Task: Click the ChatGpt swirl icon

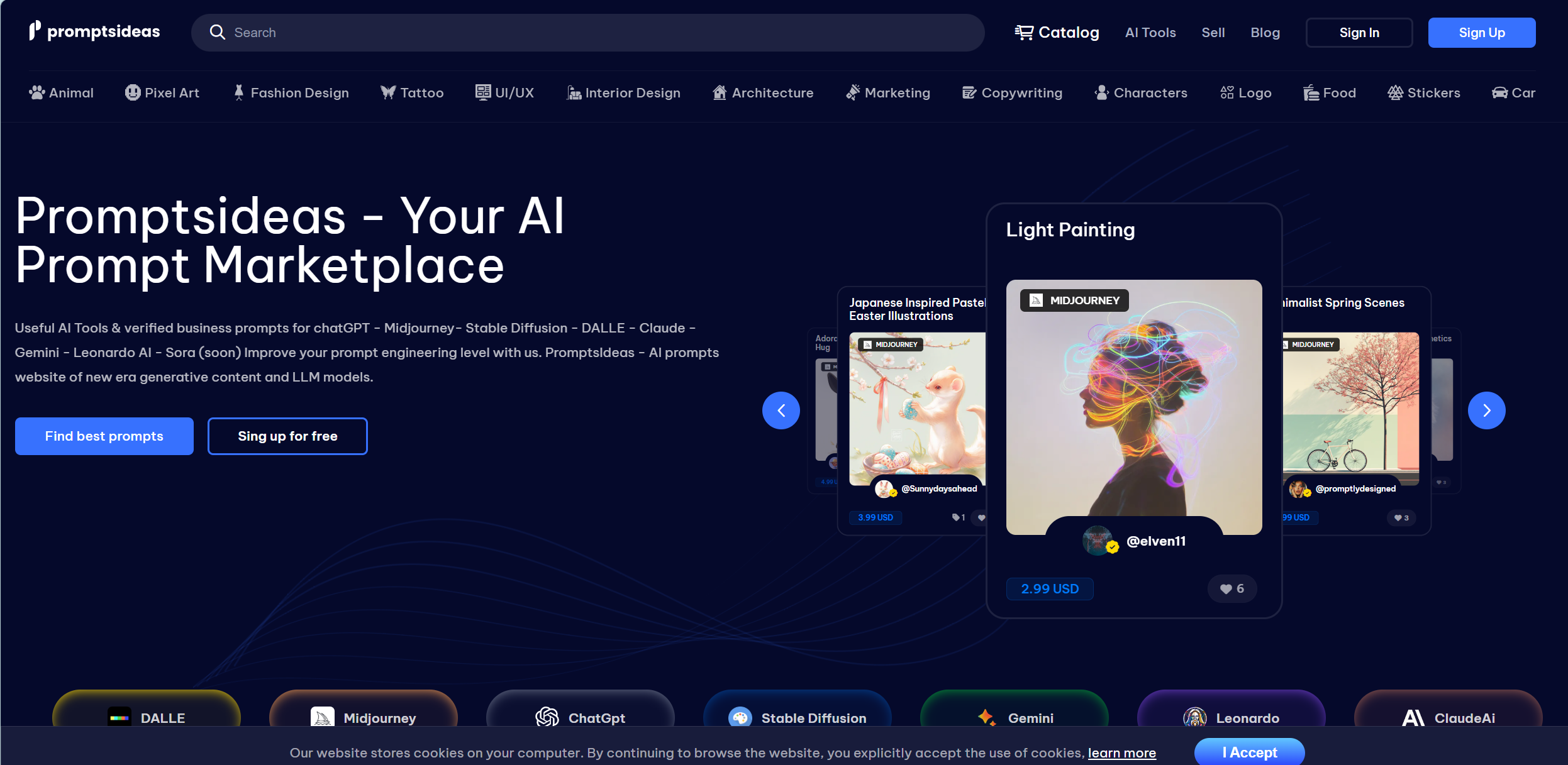Action: [547, 717]
